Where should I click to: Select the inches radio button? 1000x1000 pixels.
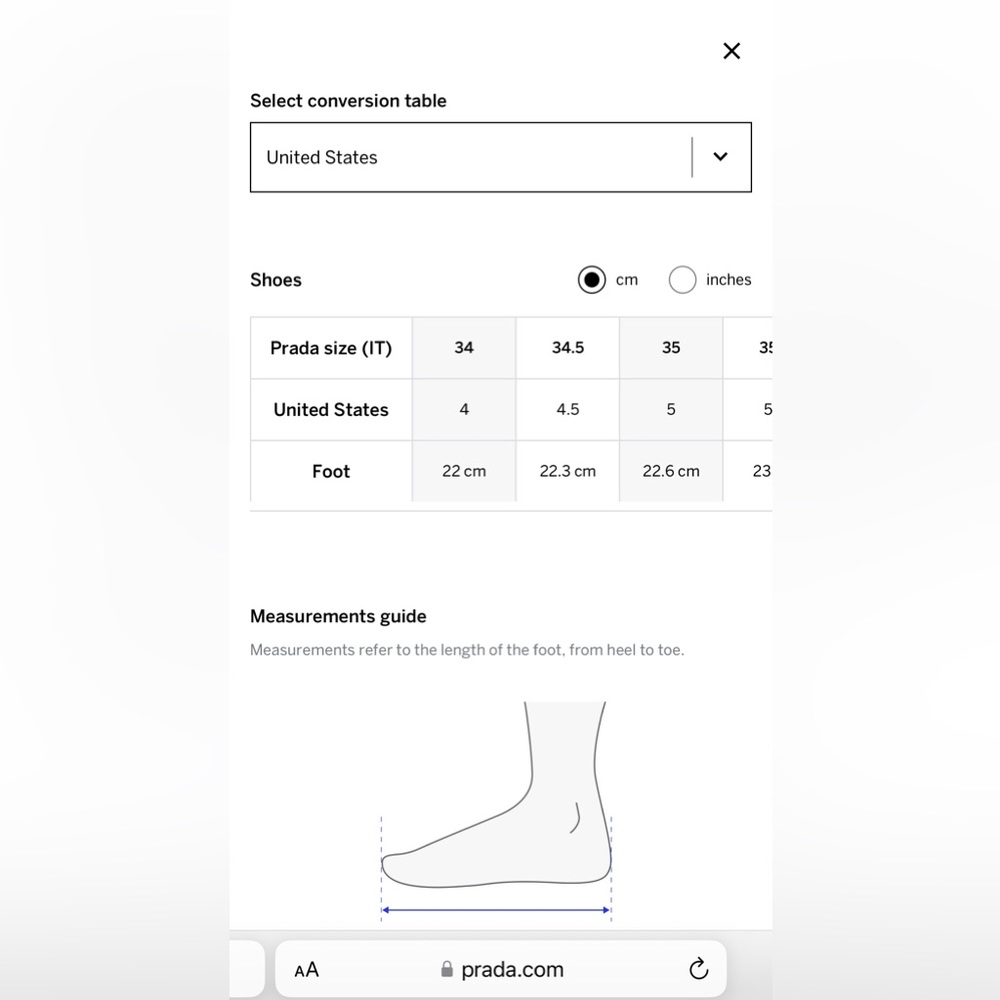click(682, 280)
